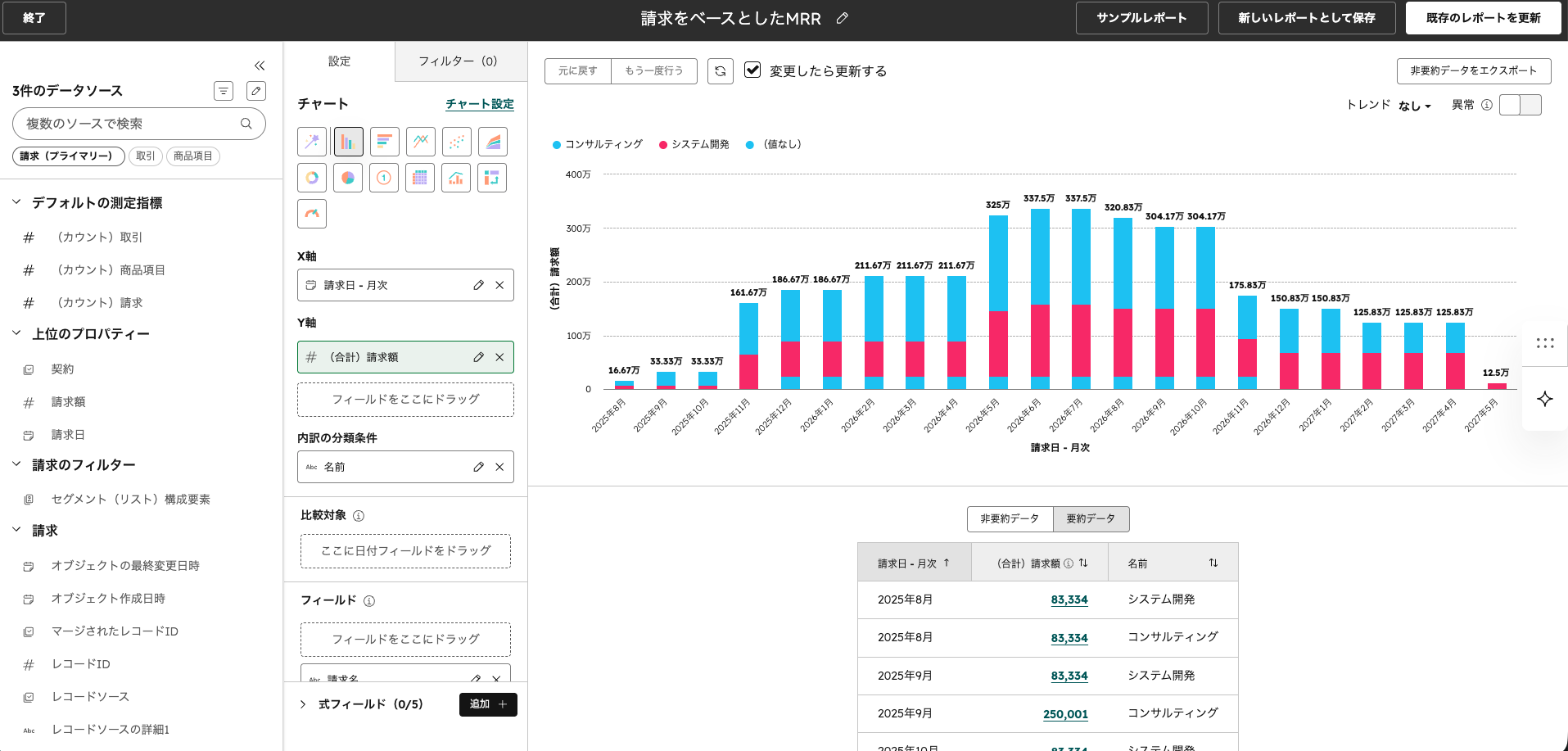The height and width of the screenshot is (751, 1568).
Task: Select the magic wand auto chart type
Action: point(312,142)
